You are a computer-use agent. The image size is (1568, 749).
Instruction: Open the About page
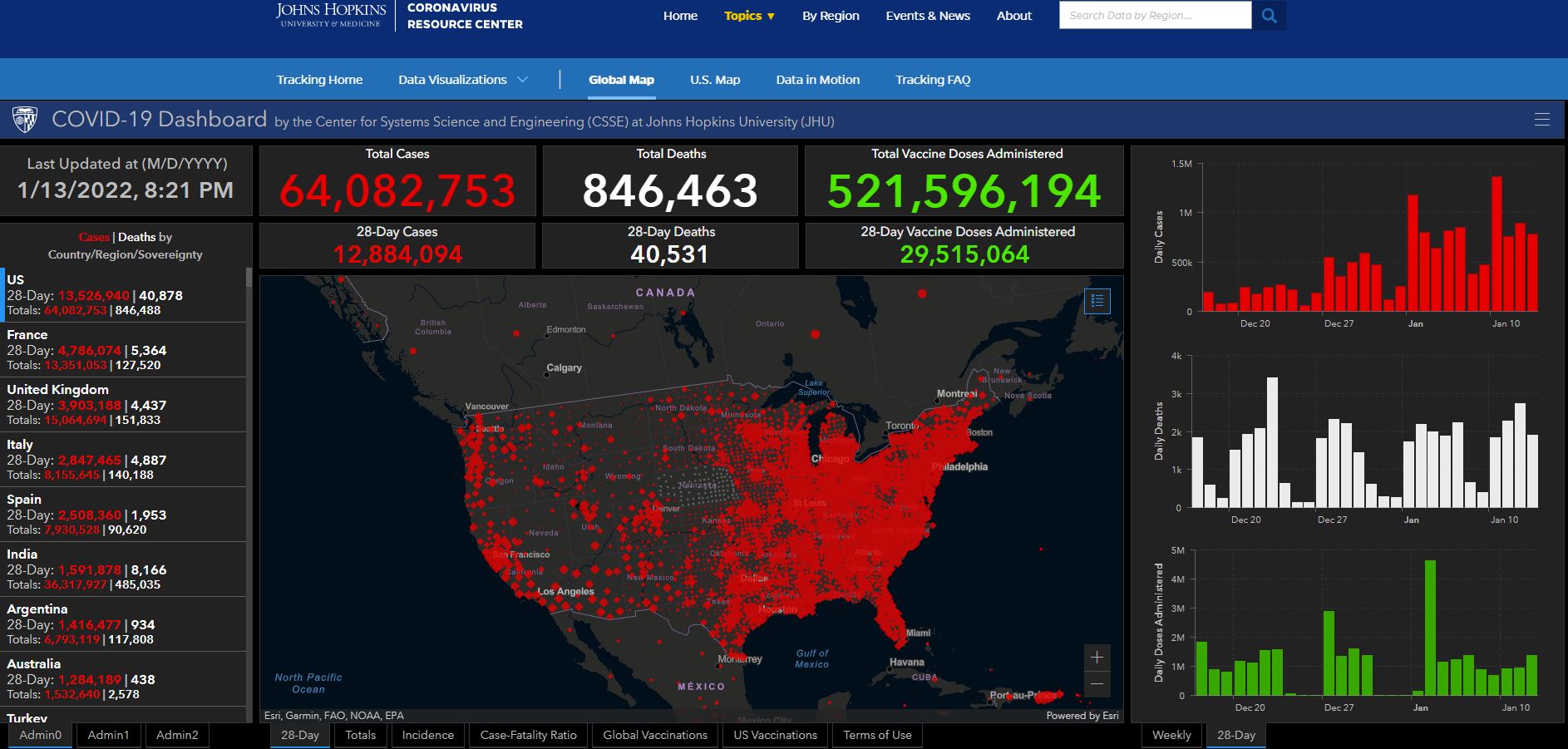coord(1014,16)
